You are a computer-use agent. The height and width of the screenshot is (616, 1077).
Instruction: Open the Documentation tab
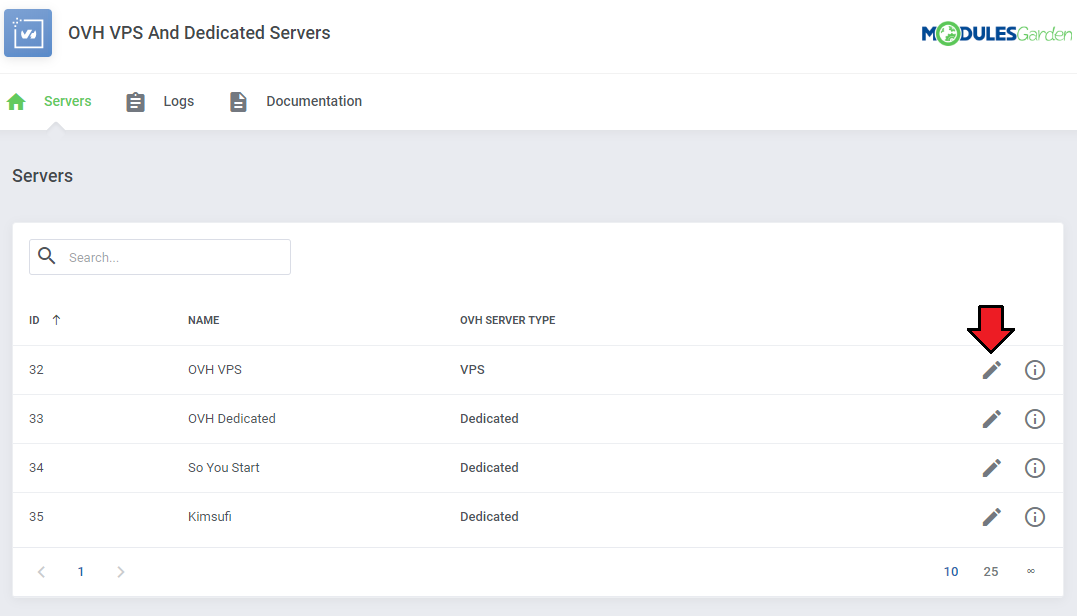pyautogui.click(x=314, y=101)
